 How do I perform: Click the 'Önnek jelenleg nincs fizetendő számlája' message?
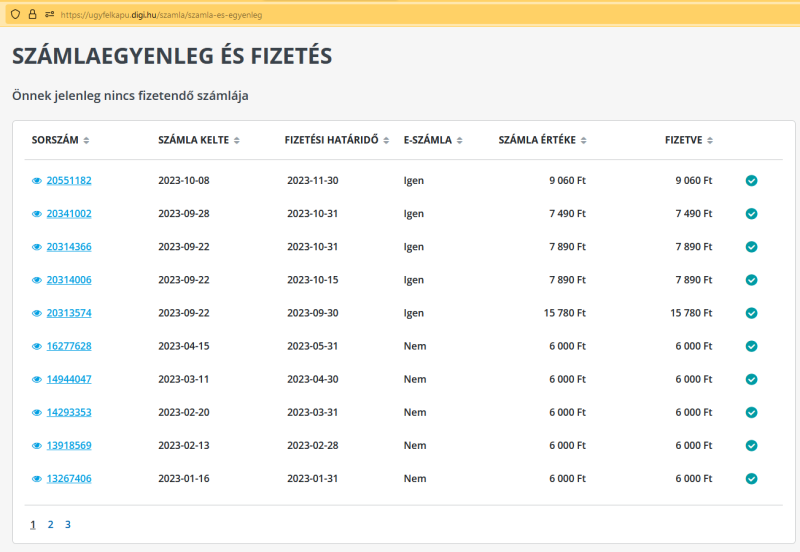pos(130,96)
